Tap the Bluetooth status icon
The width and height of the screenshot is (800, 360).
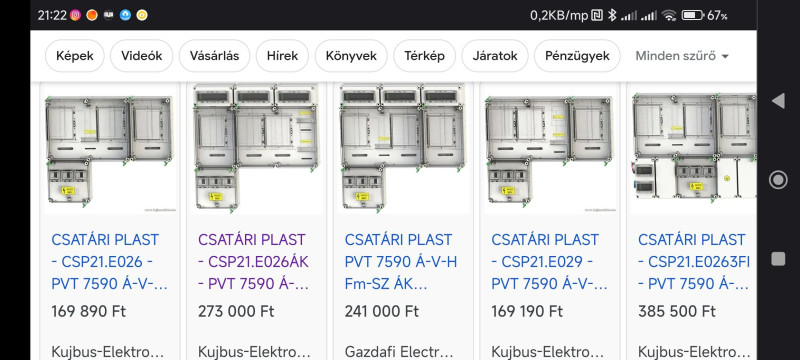click(x=612, y=15)
